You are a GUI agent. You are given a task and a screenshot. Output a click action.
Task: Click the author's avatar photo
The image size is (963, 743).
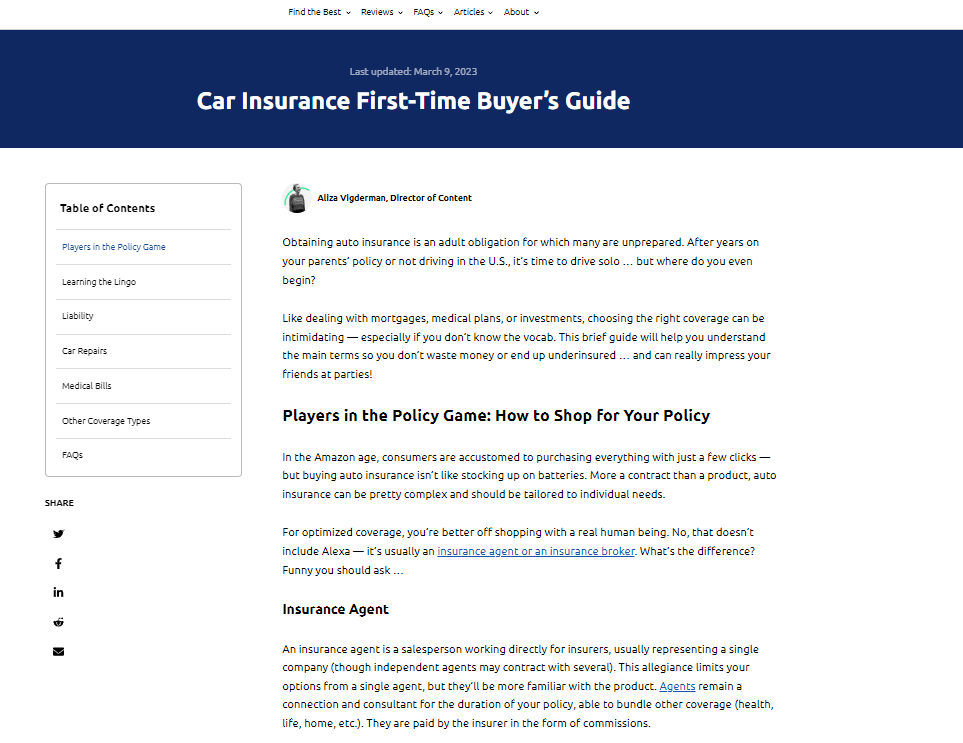(x=297, y=198)
